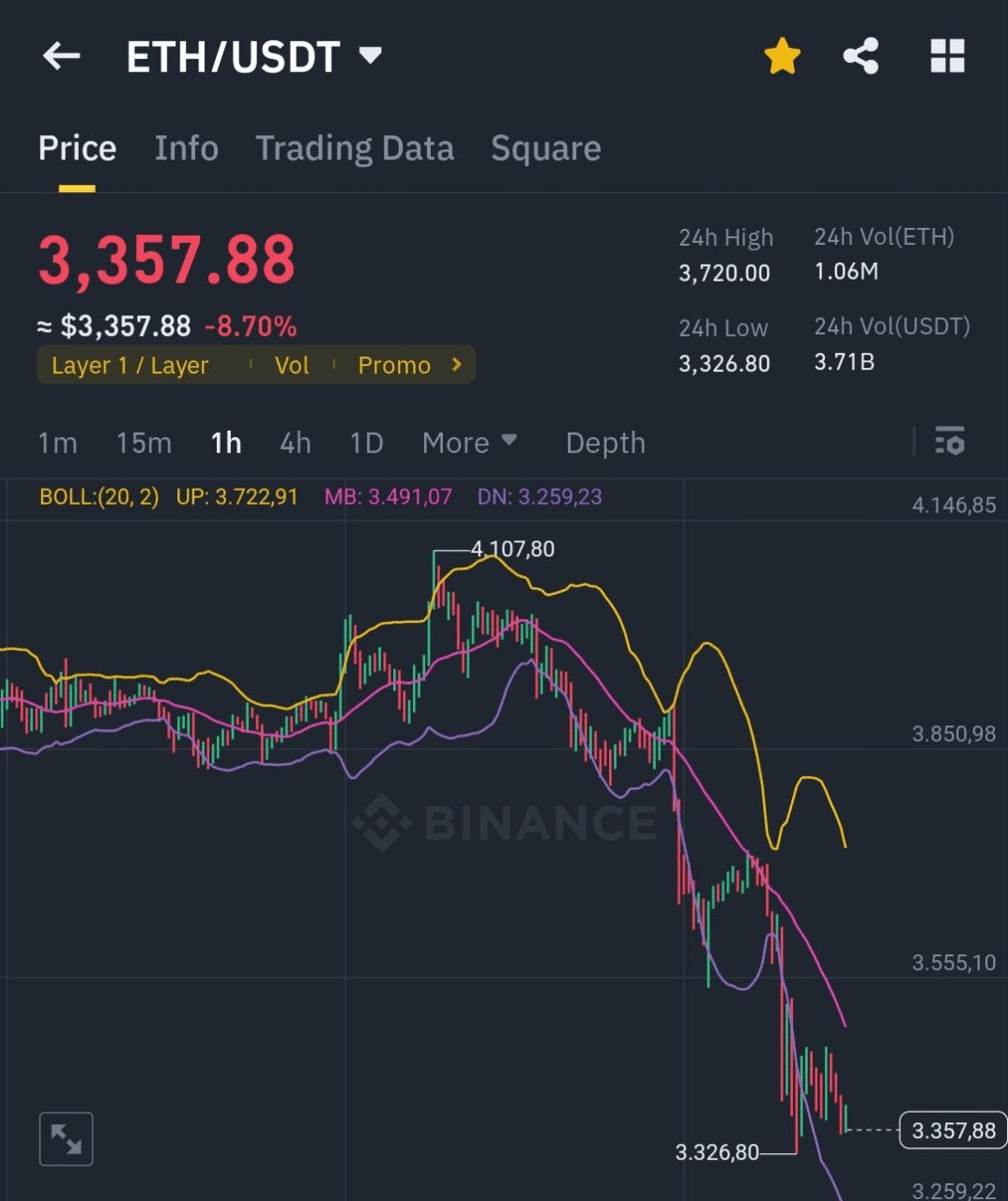
Task: Select the 1D timeframe
Action: (x=366, y=442)
